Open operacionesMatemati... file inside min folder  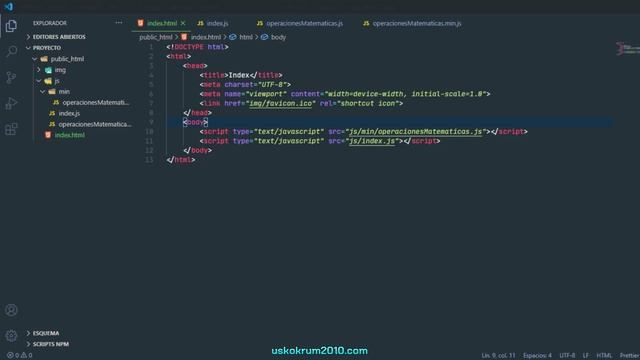point(96,102)
